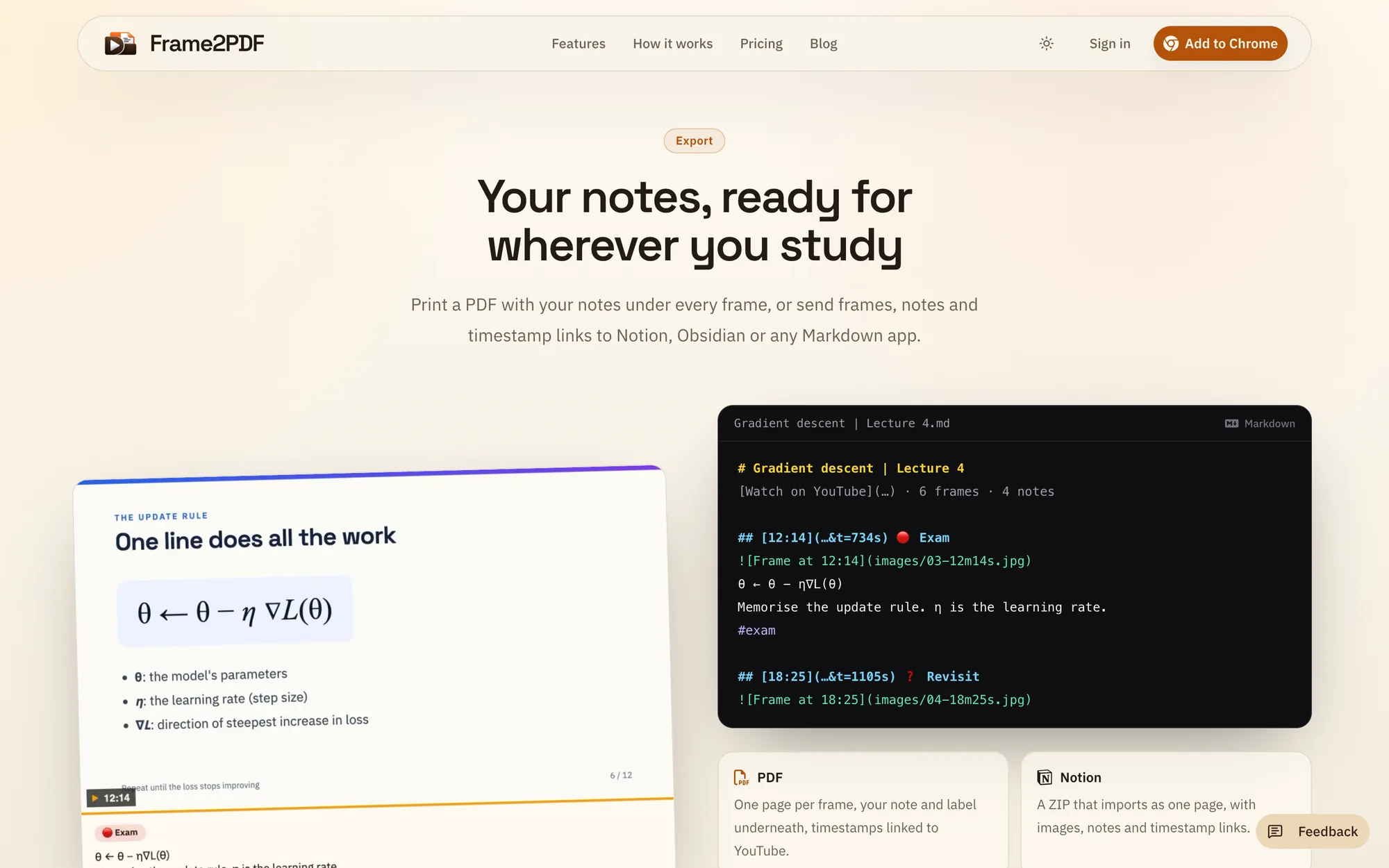Click the Watch on YouTube link
Screen dimensions: 1389x868
(x=817, y=492)
